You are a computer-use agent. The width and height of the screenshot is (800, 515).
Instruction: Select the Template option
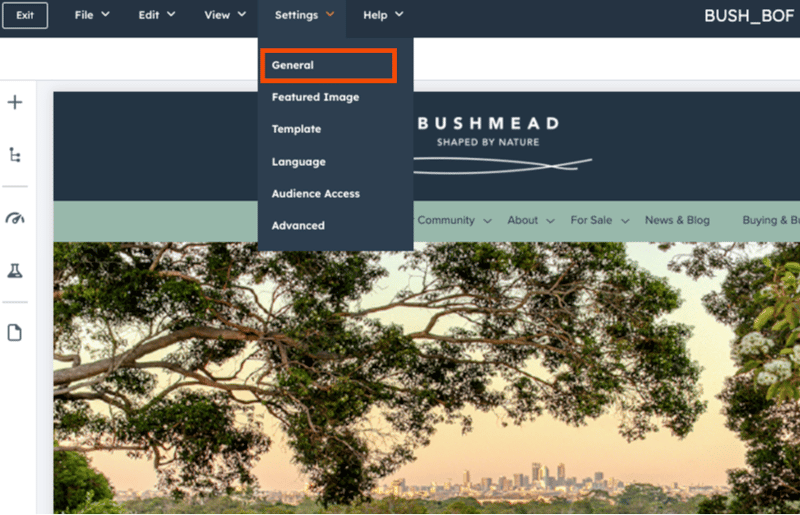click(x=296, y=129)
